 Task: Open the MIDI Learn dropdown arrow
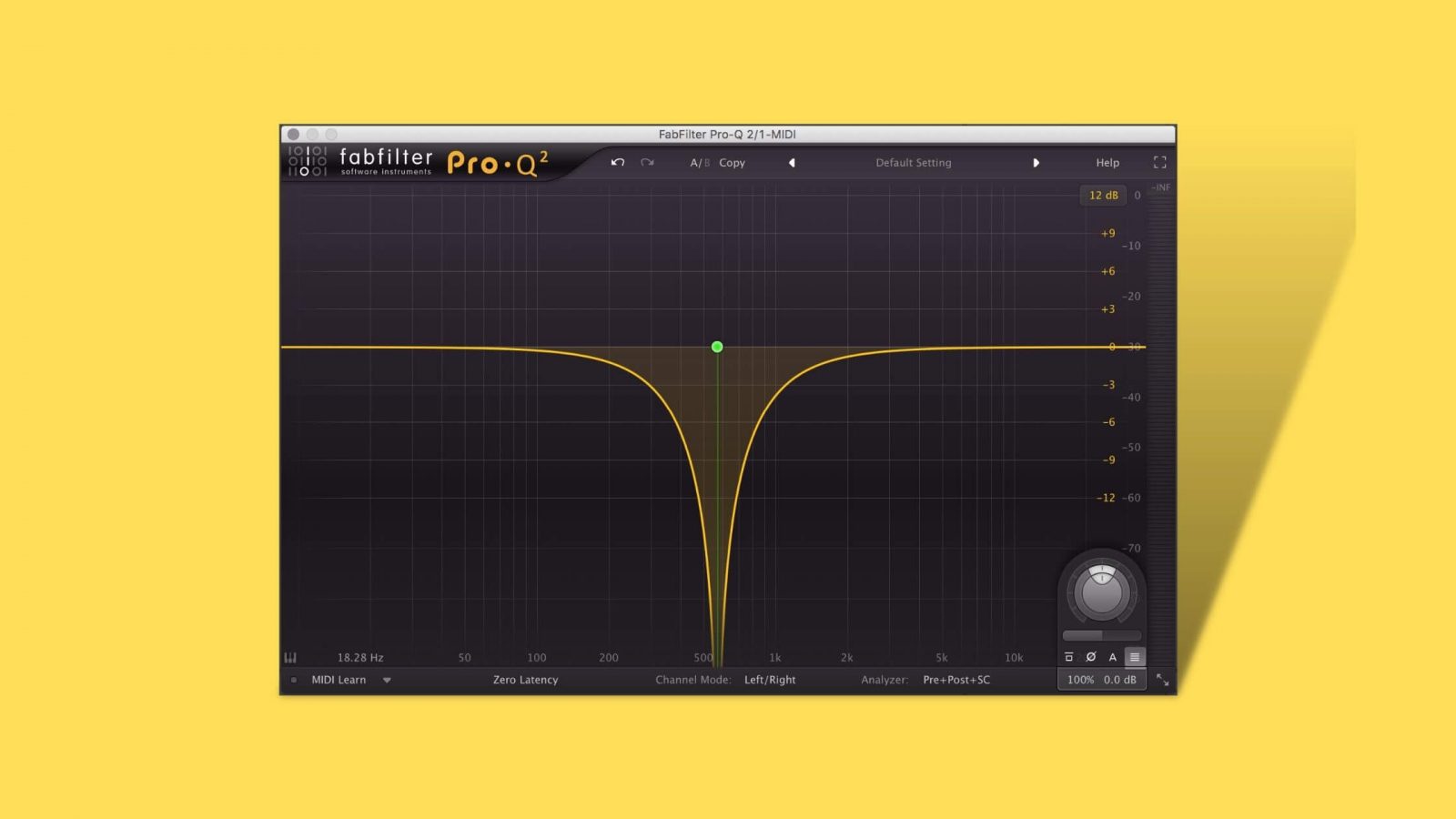point(387,680)
